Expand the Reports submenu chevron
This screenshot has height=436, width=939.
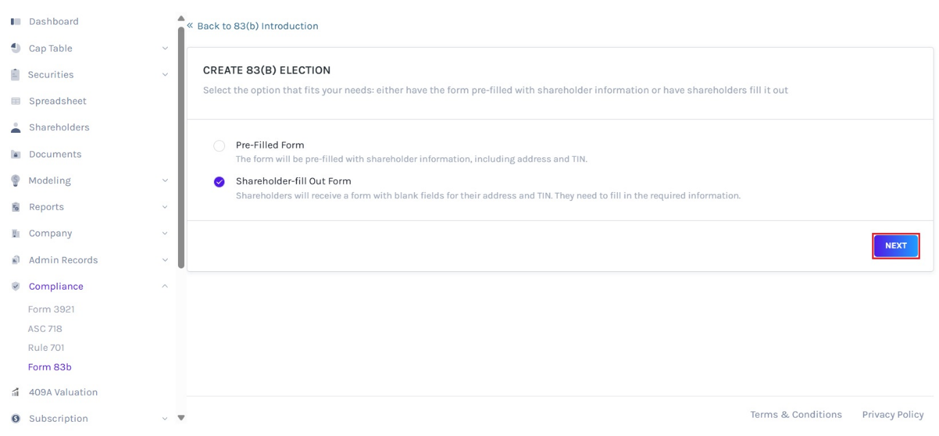tap(165, 207)
